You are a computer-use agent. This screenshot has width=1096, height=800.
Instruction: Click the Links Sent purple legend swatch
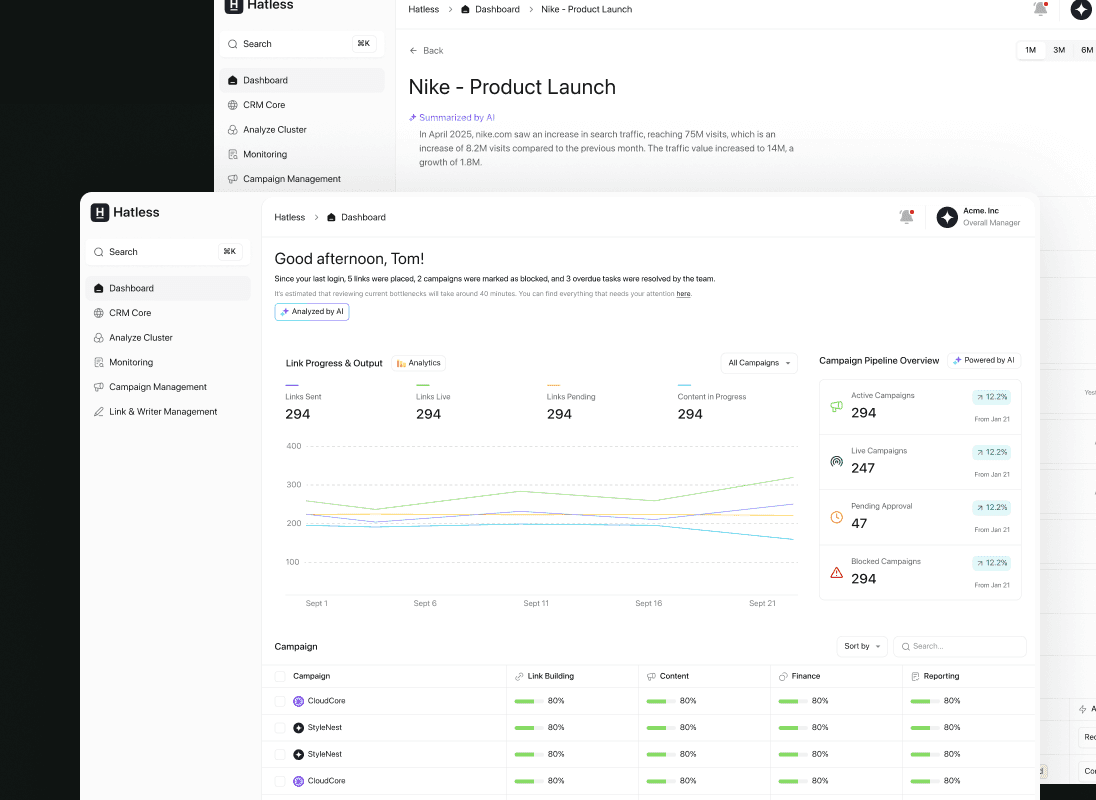pos(291,385)
